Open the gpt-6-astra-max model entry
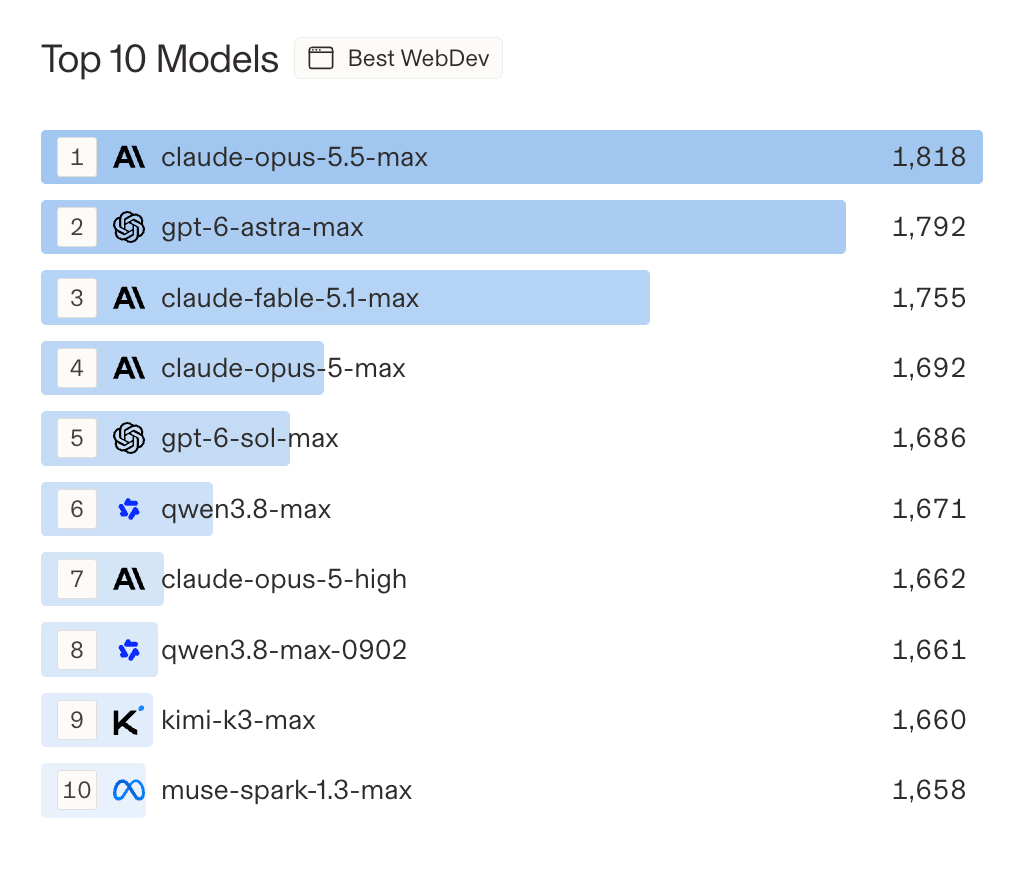1028x874 pixels. pyautogui.click(x=511, y=228)
